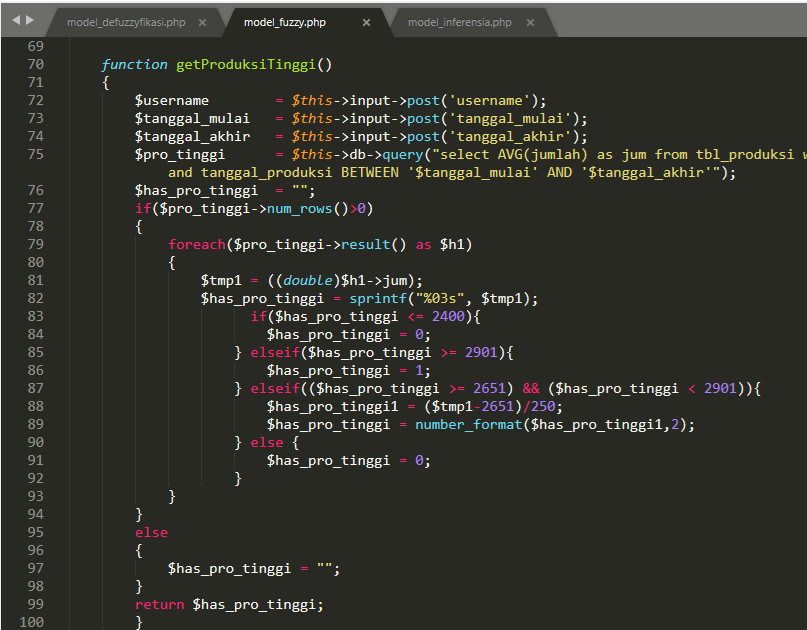
Task: Close the model_defuzzyfikasi.php tab
Action: point(203,22)
